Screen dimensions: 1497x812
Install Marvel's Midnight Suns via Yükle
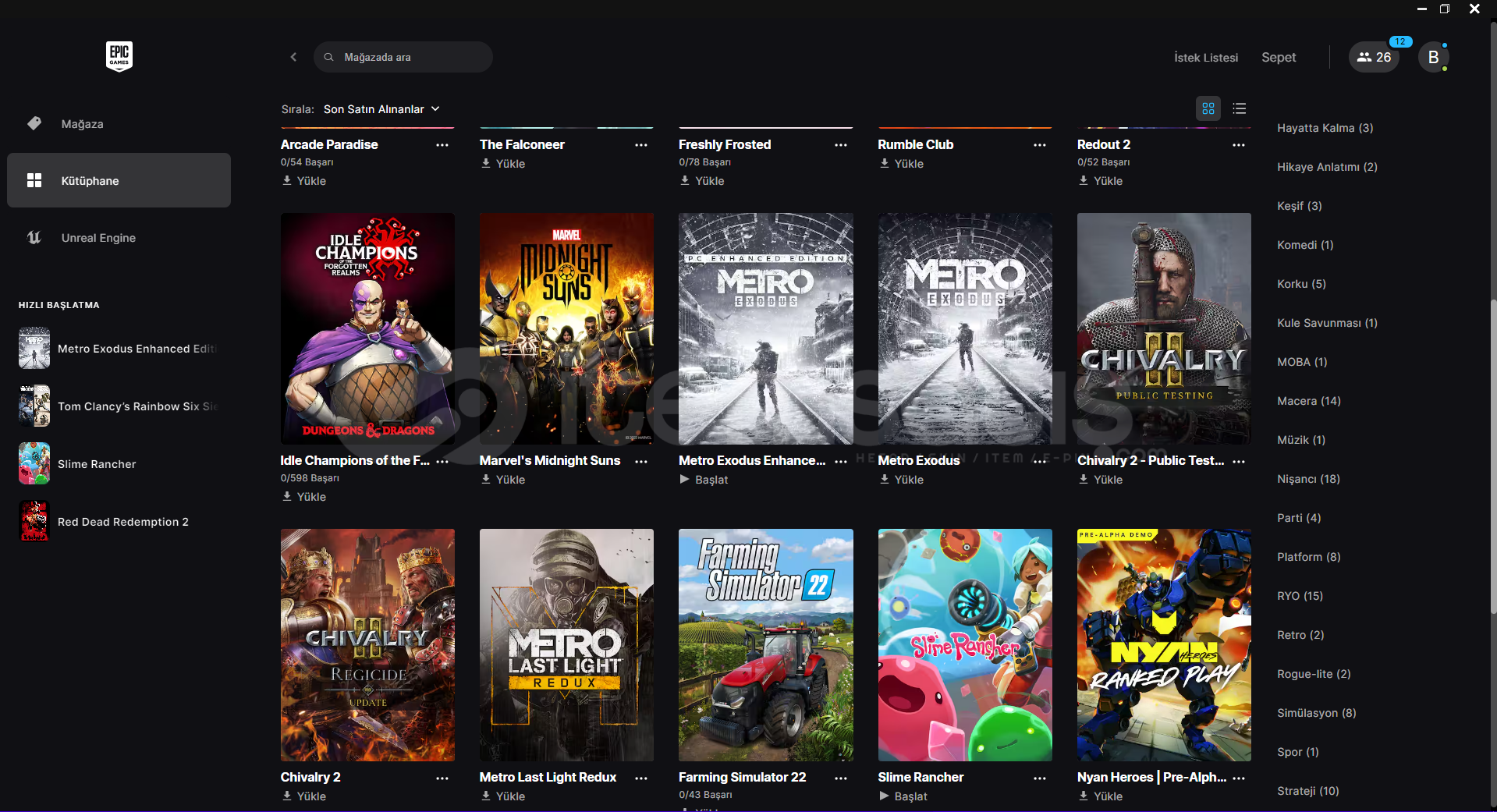tap(503, 480)
